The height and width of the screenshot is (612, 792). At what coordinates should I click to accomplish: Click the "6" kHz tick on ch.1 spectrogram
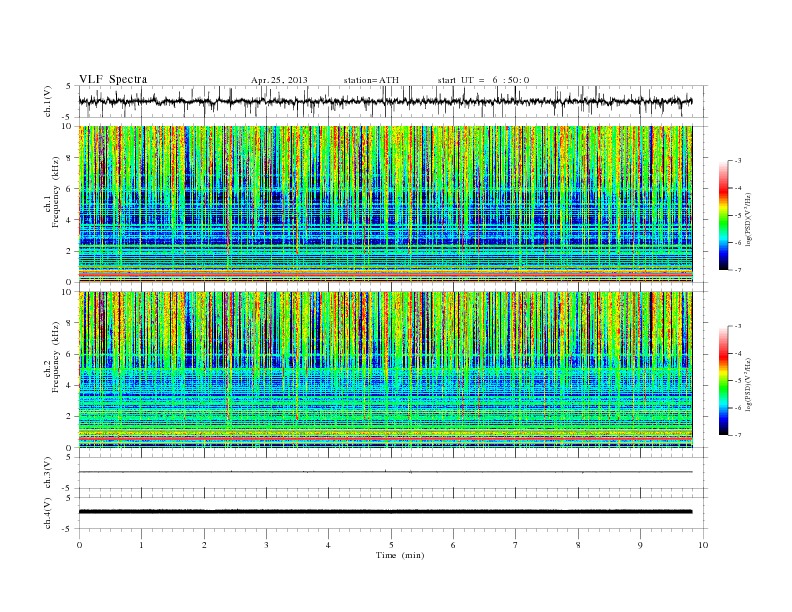click(69, 189)
